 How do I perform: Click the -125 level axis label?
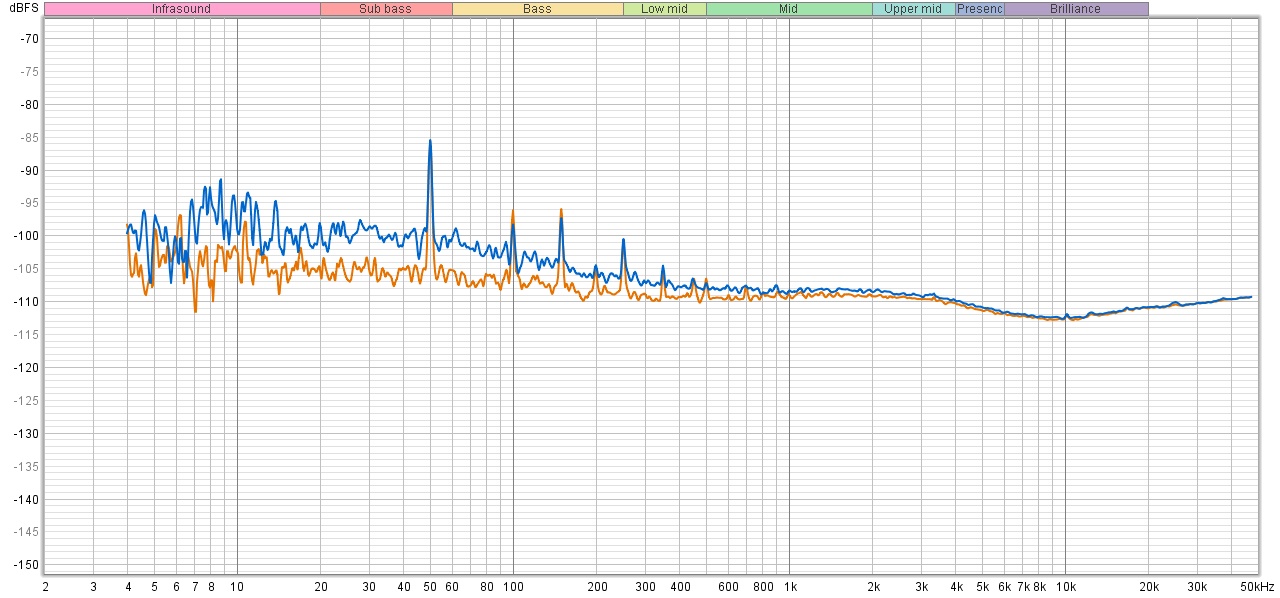[x=27, y=401]
